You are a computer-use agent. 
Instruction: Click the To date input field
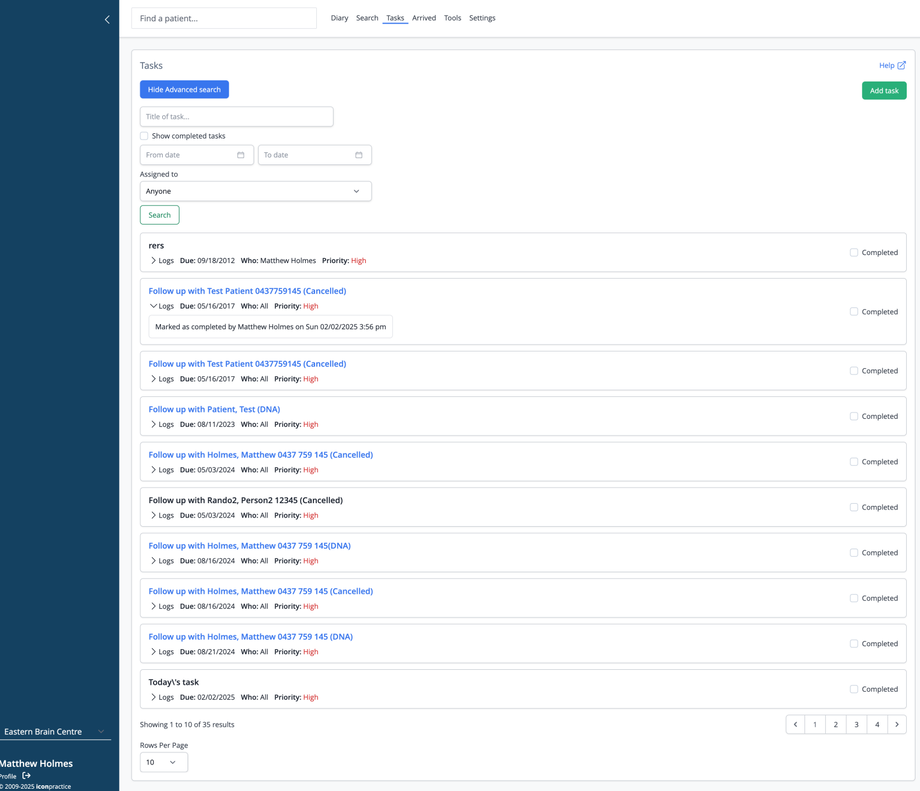(314, 155)
